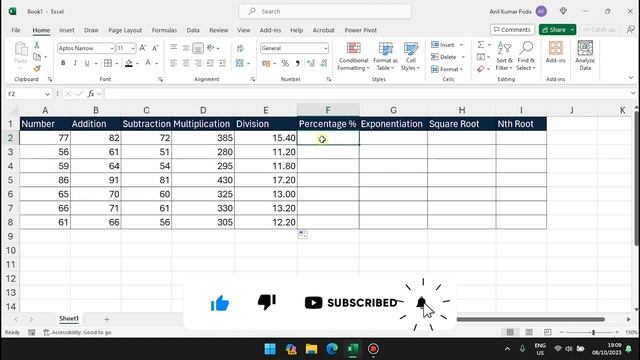Click the Comments button
640x360 pixels.
[512, 30]
